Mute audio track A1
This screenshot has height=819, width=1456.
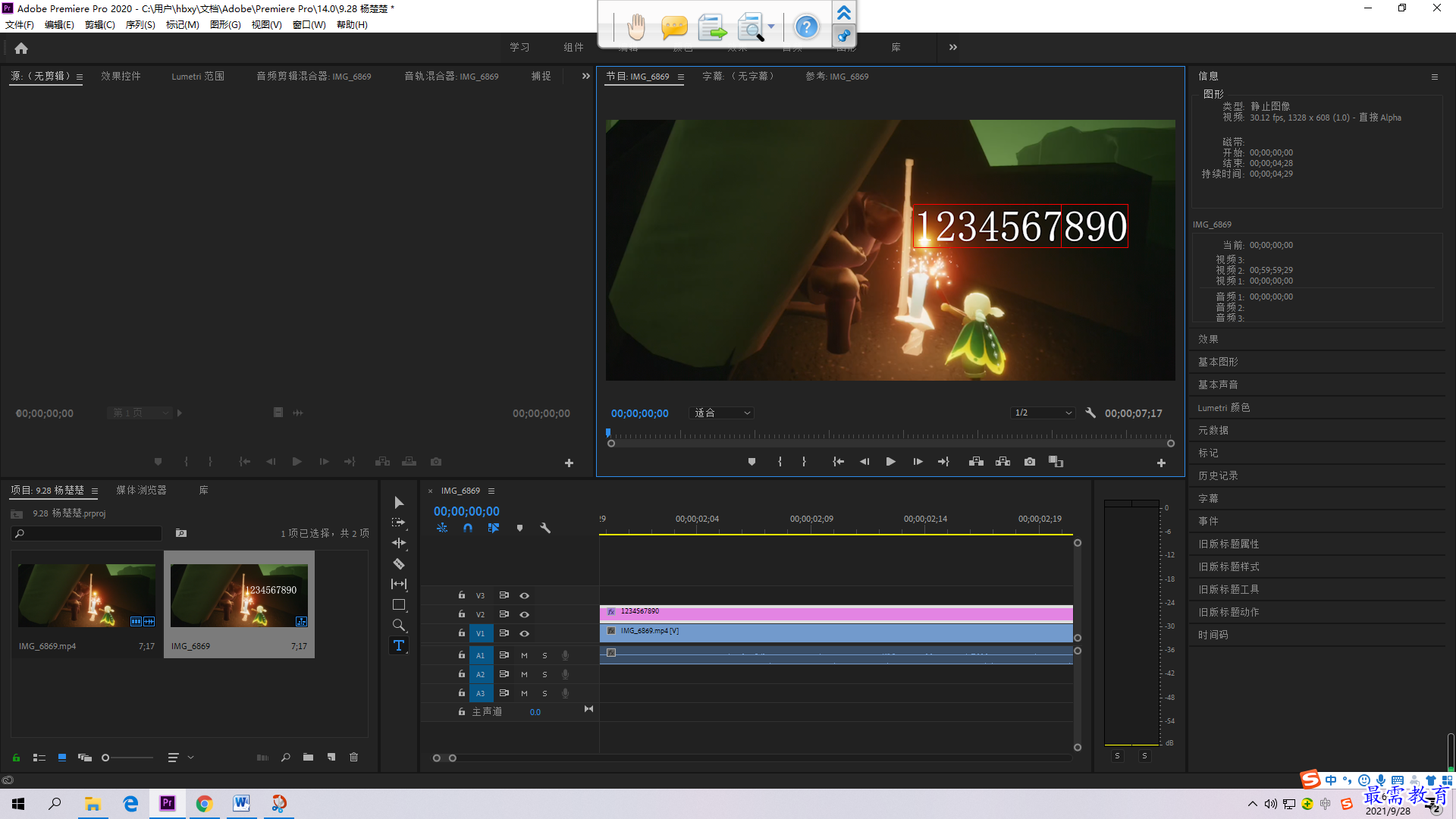(524, 656)
